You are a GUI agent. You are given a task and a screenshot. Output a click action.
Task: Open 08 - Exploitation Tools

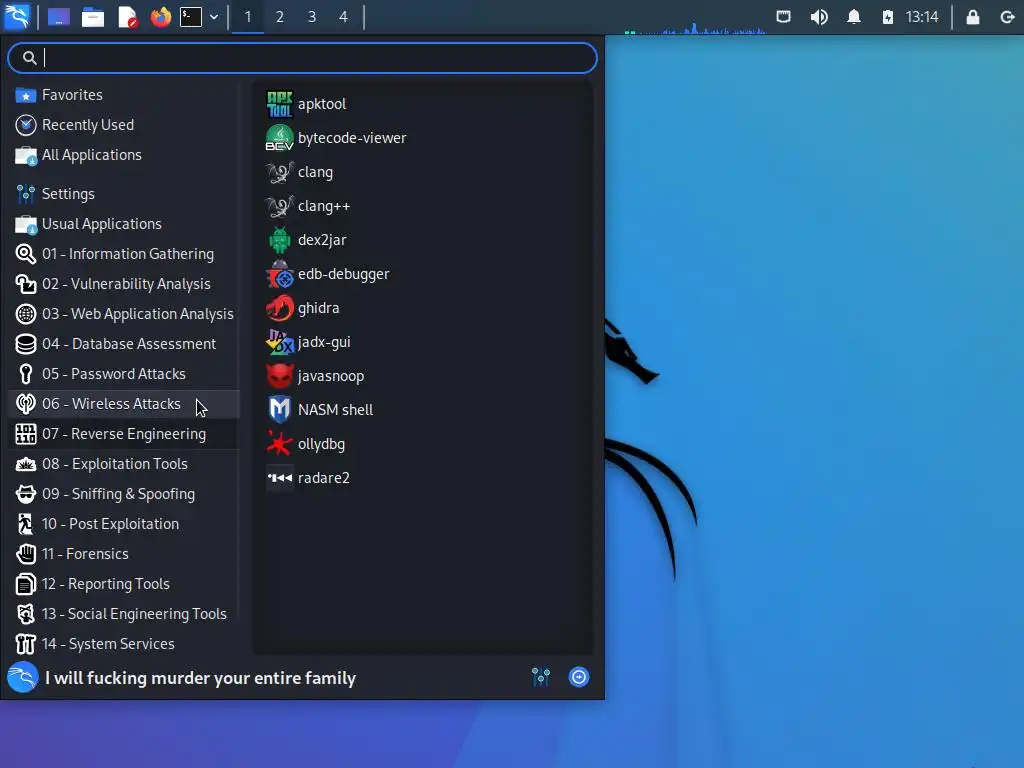tap(124, 464)
